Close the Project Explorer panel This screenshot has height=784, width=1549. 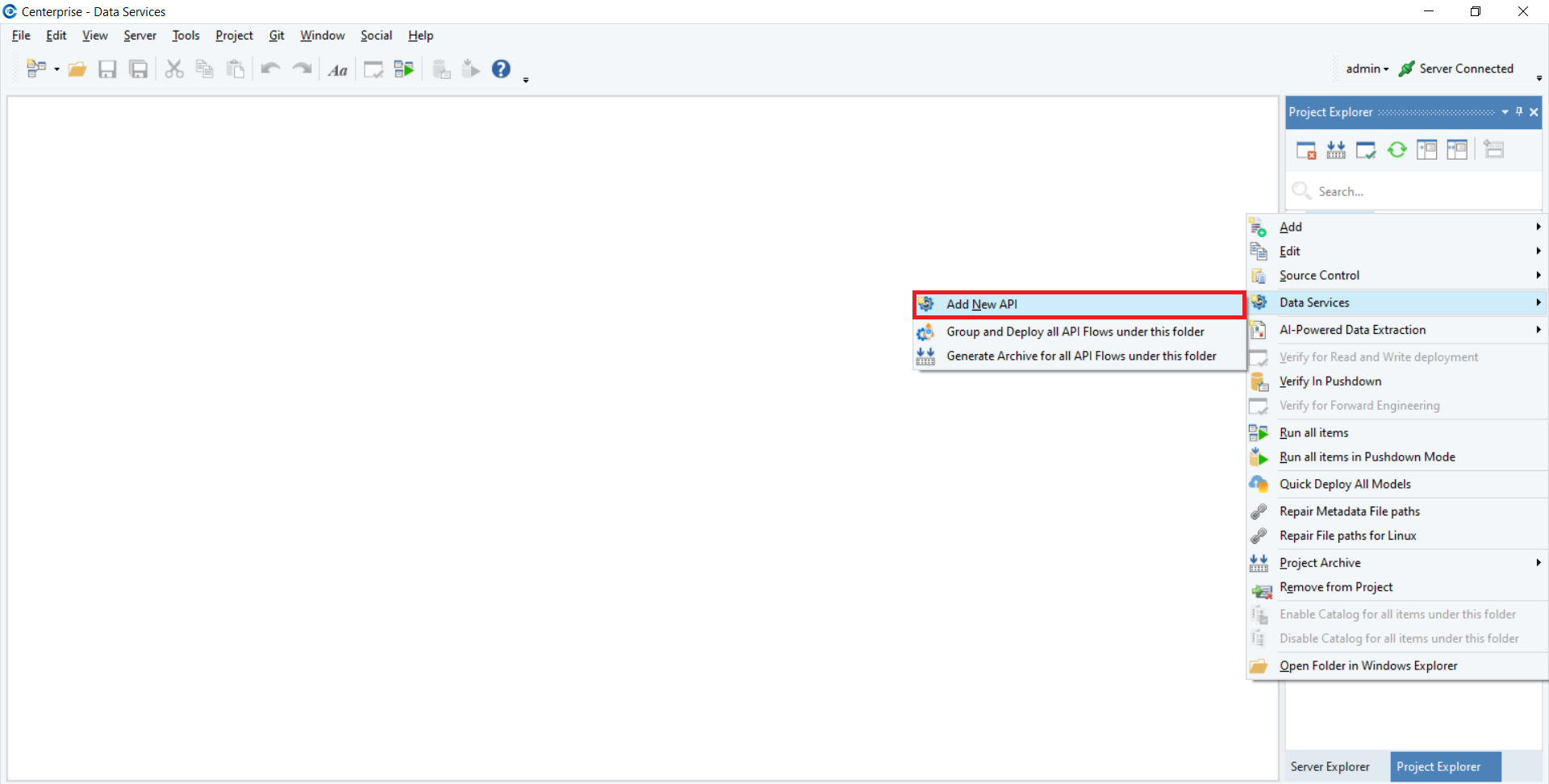click(x=1534, y=112)
